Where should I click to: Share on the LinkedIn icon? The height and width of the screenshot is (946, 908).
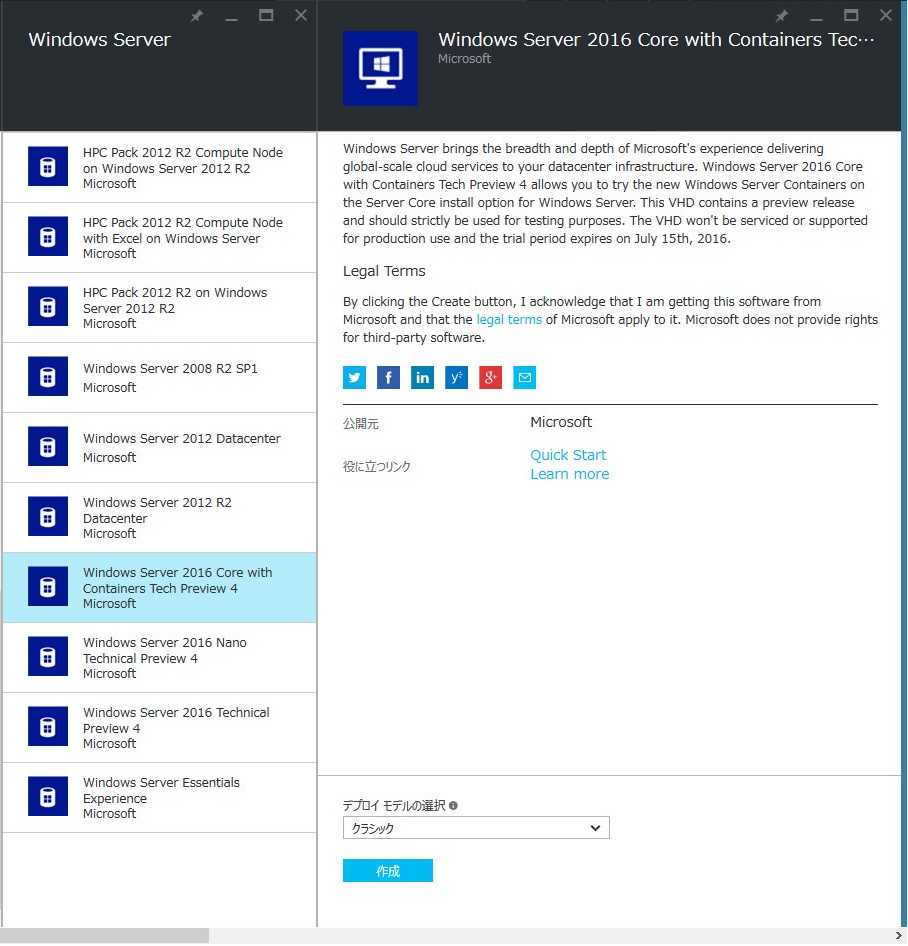[422, 377]
